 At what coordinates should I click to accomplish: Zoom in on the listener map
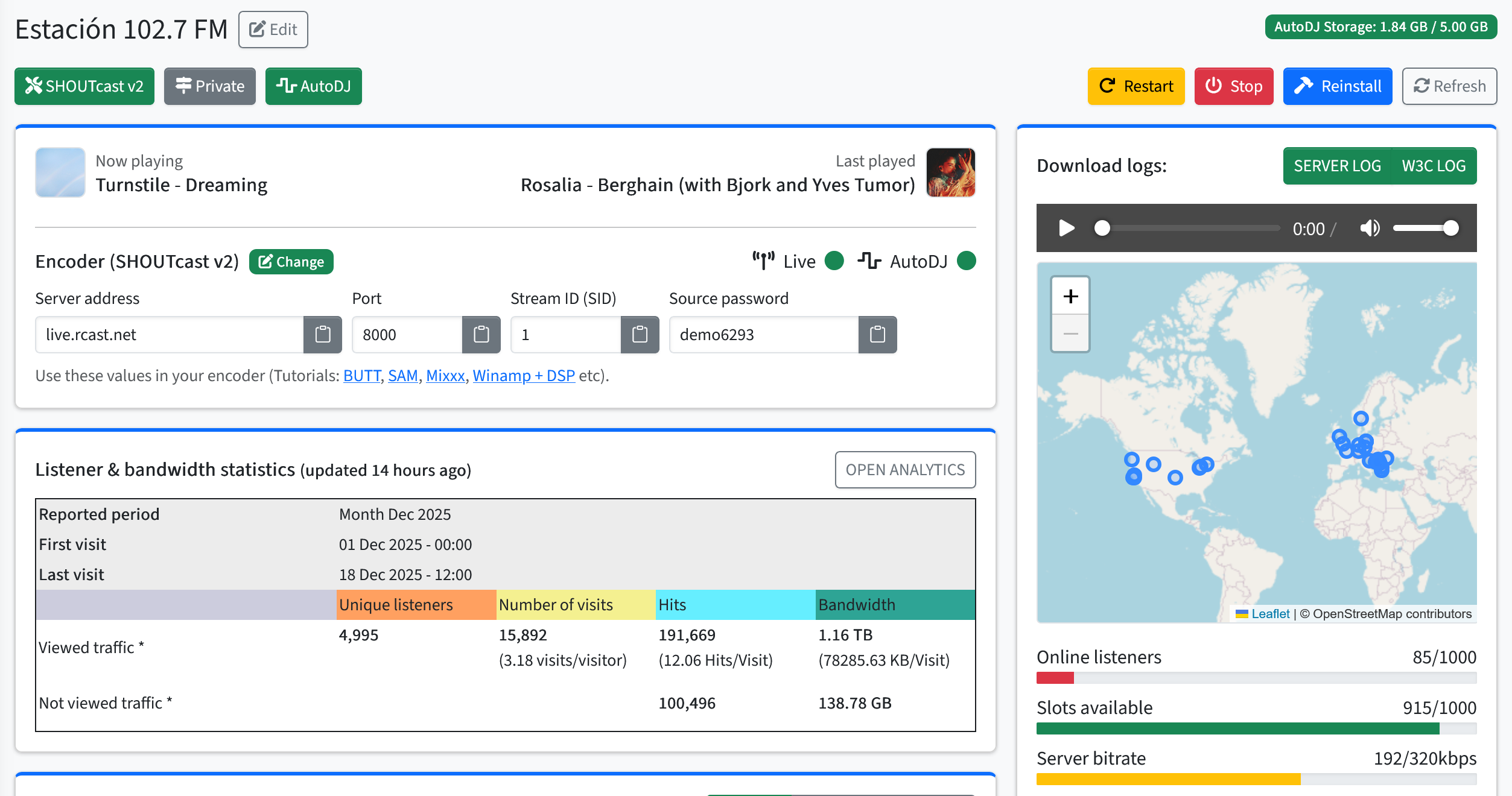1071,296
